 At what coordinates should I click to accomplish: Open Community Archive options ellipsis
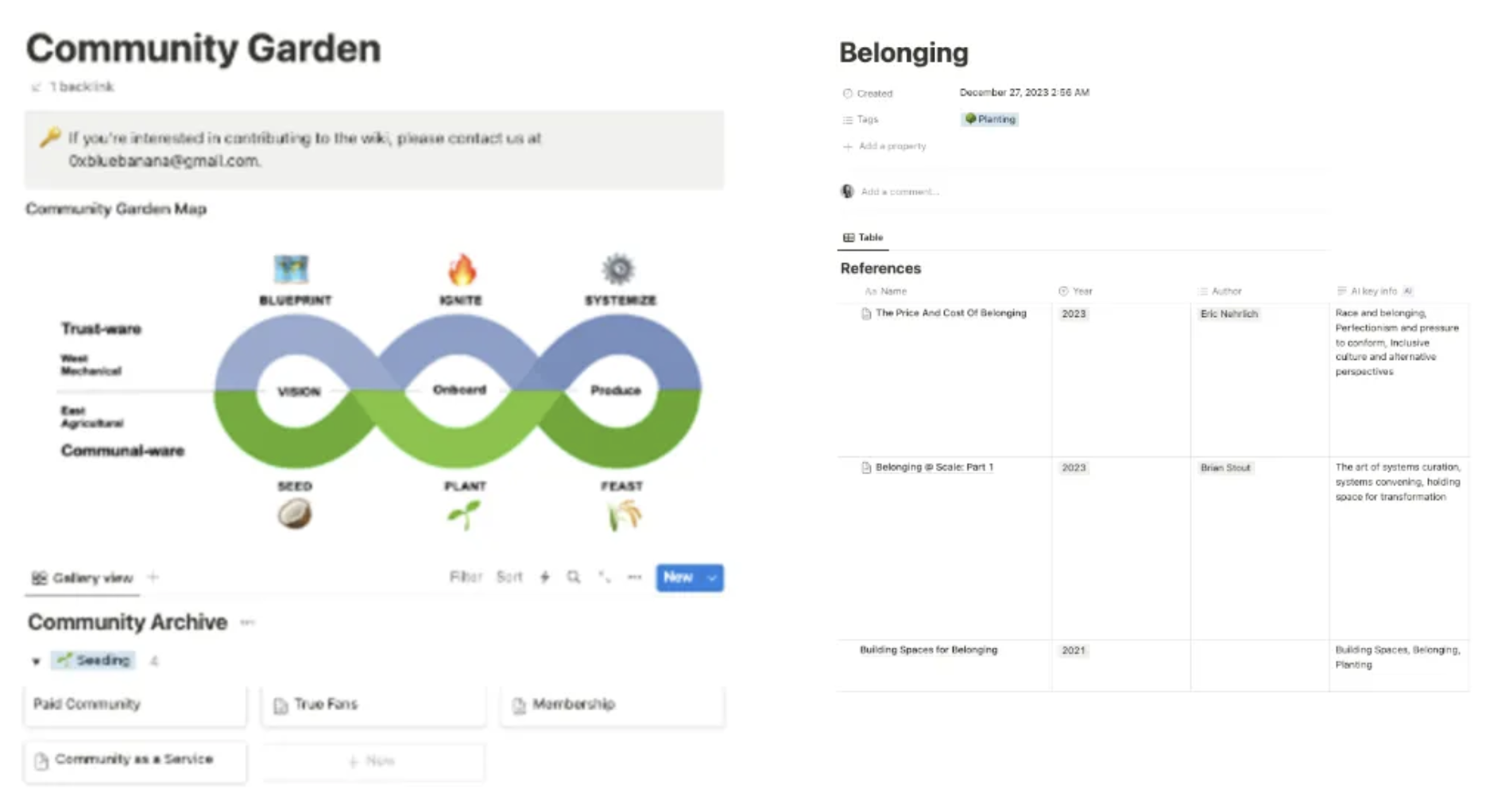[x=248, y=622]
